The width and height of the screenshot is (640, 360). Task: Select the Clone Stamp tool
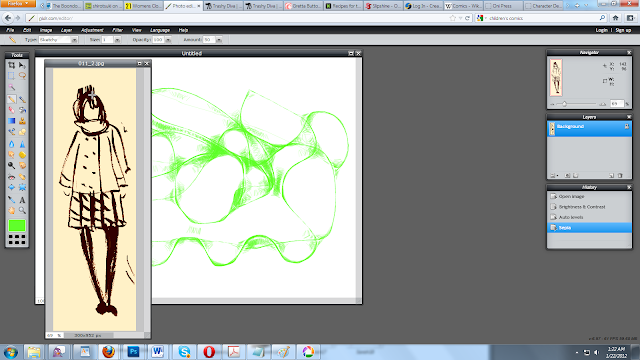point(22,121)
